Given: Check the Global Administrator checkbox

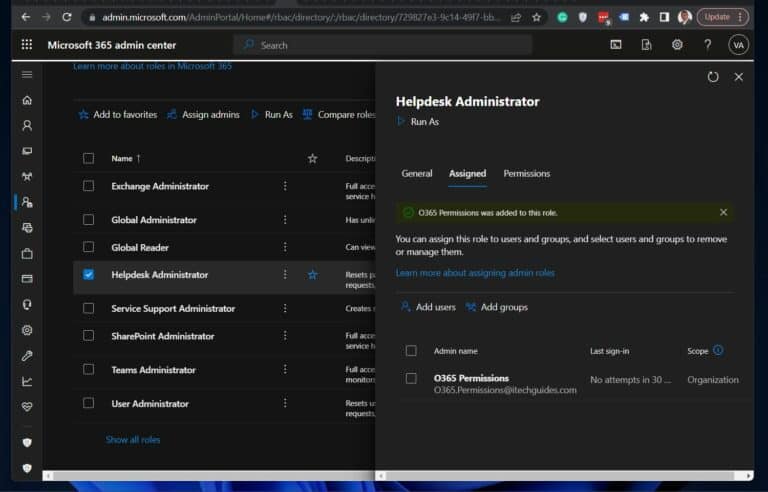Looking at the screenshot, I should point(88,219).
